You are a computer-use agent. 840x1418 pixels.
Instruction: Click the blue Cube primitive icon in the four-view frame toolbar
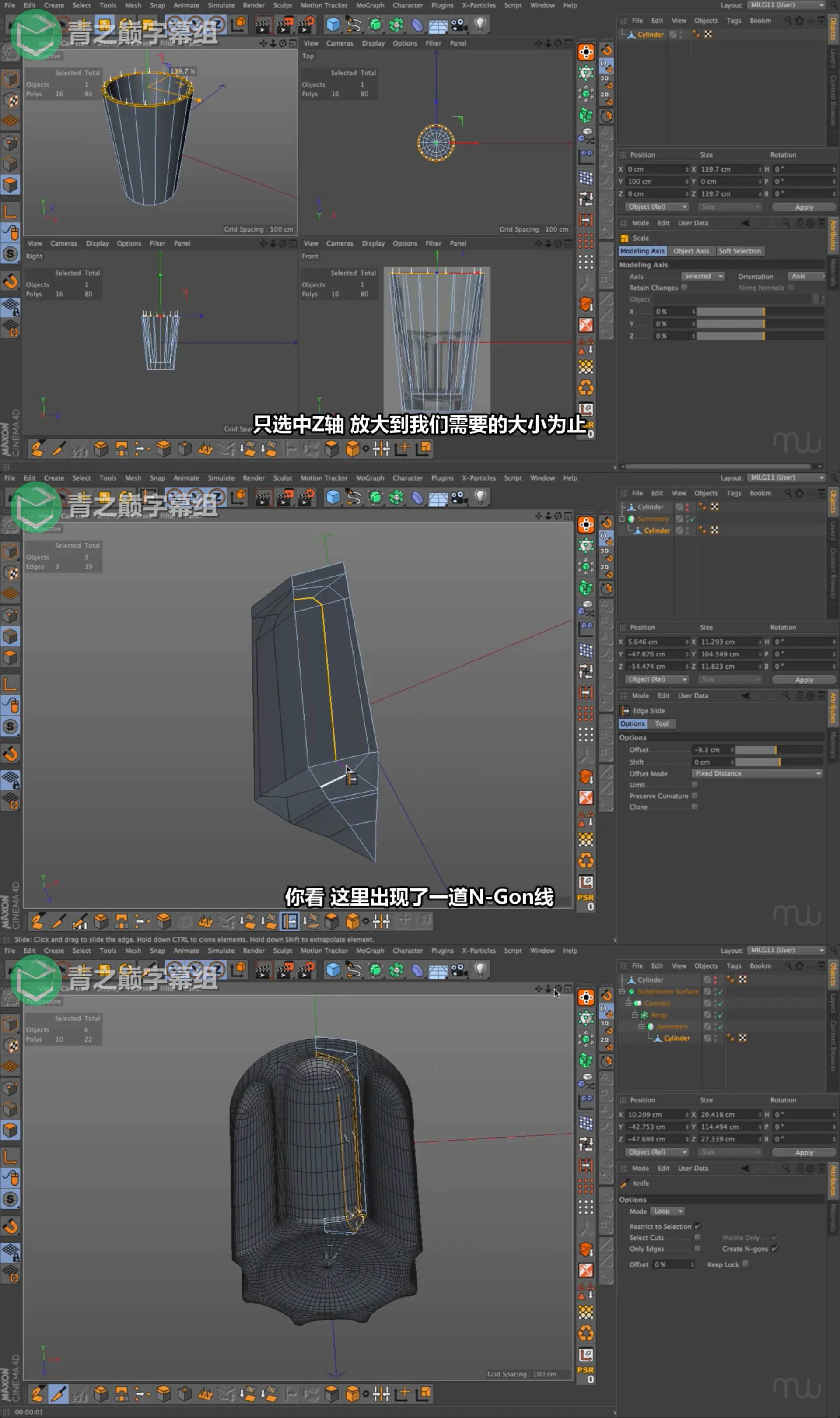coord(333,24)
